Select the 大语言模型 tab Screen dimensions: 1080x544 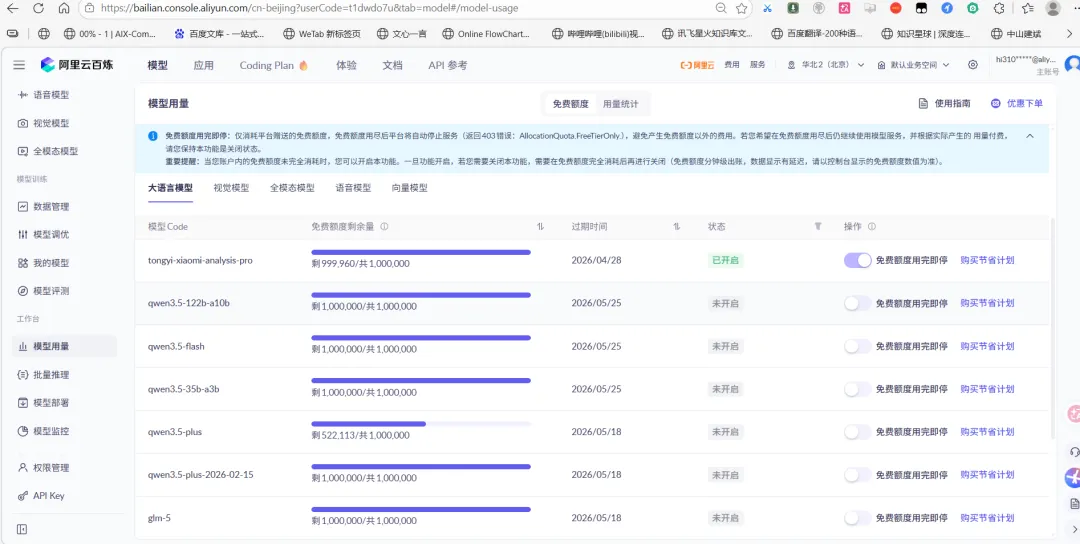click(170, 188)
